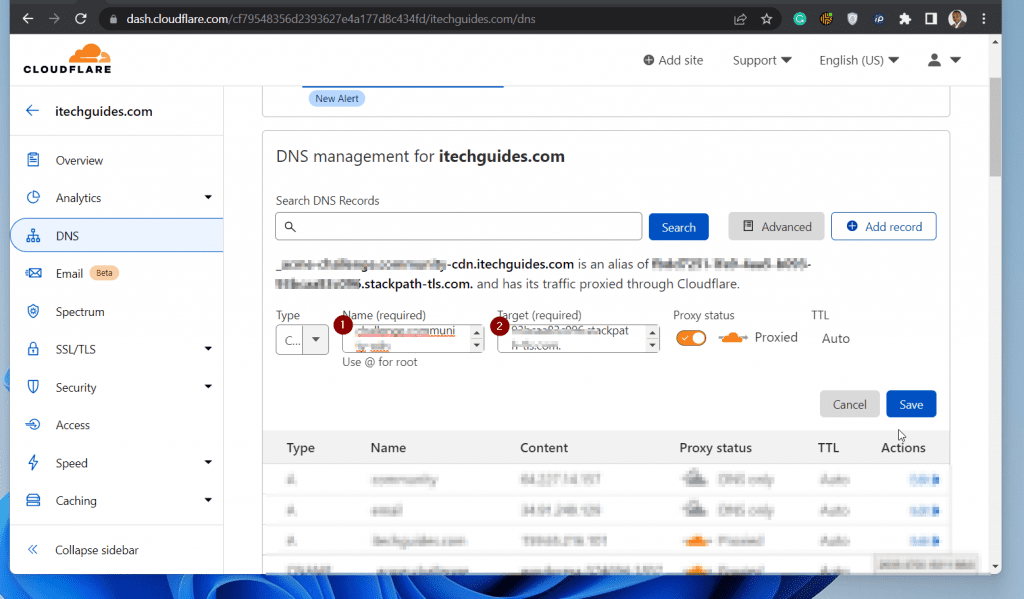This screenshot has width=1024, height=599.
Task: Select DNS in the sidebar
Action: coord(116,236)
